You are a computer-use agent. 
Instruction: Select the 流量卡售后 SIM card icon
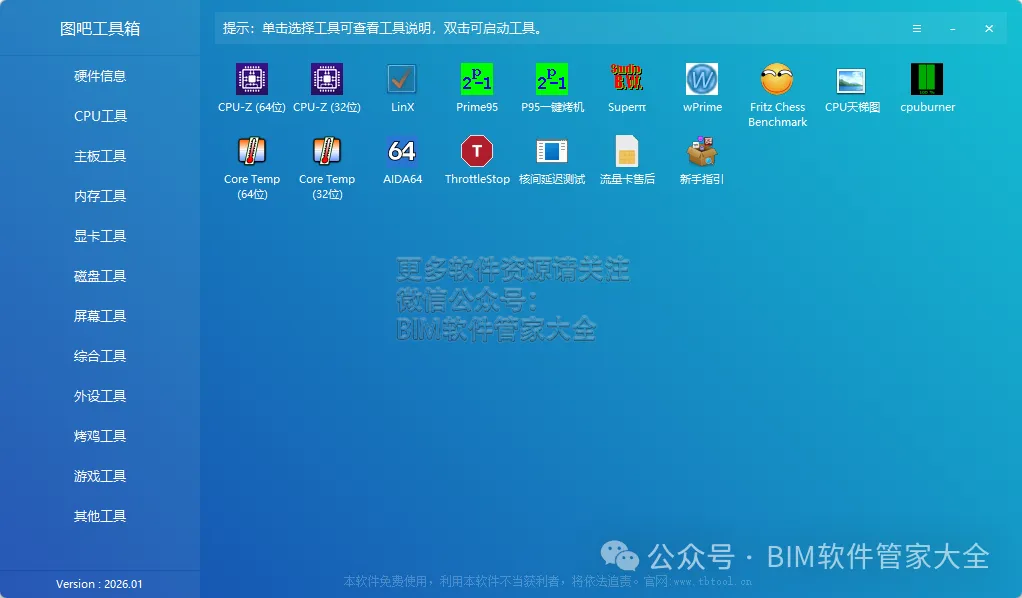coord(626,151)
